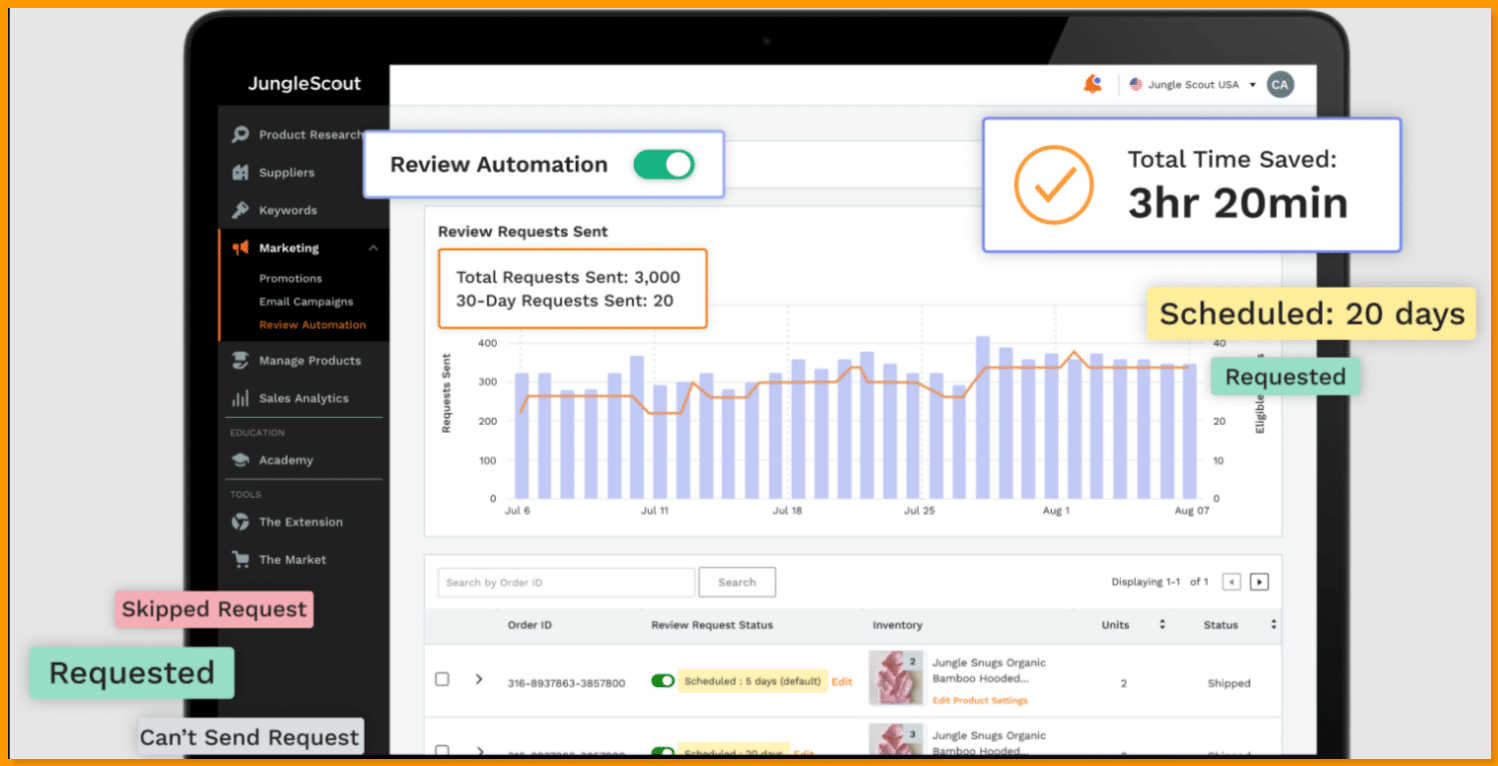The height and width of the screenshot is (766, 1498).
Task: Click the Scheduled: 20 days yellow label
Action: [1311, 314]
